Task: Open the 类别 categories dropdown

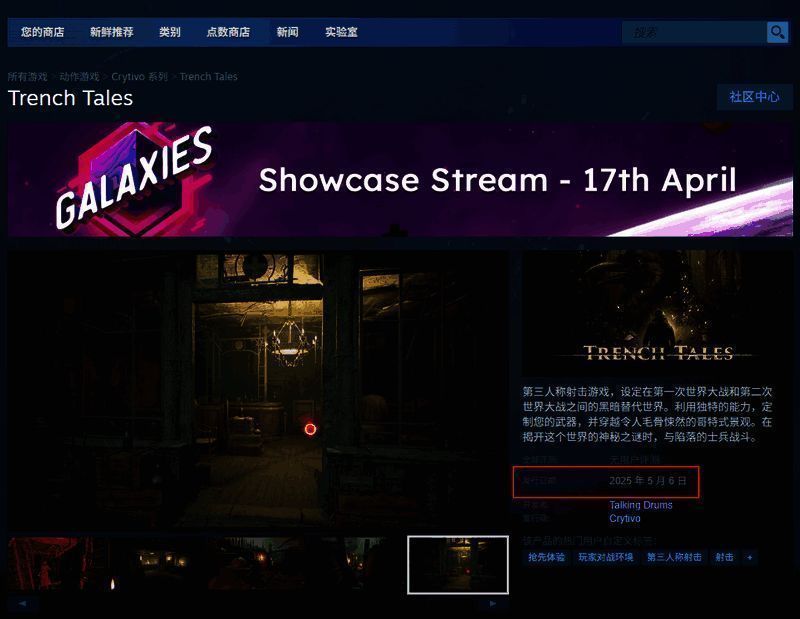Action: 169,32
